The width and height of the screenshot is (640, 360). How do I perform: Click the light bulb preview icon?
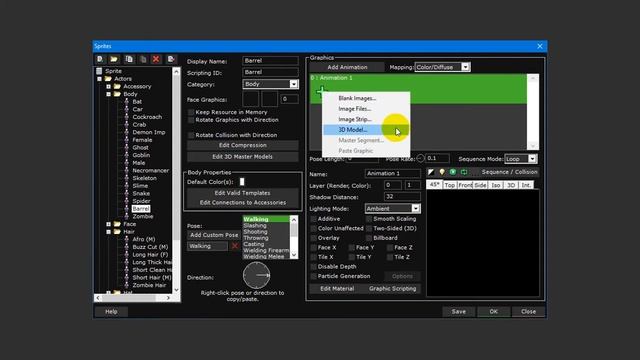point(442,172)
